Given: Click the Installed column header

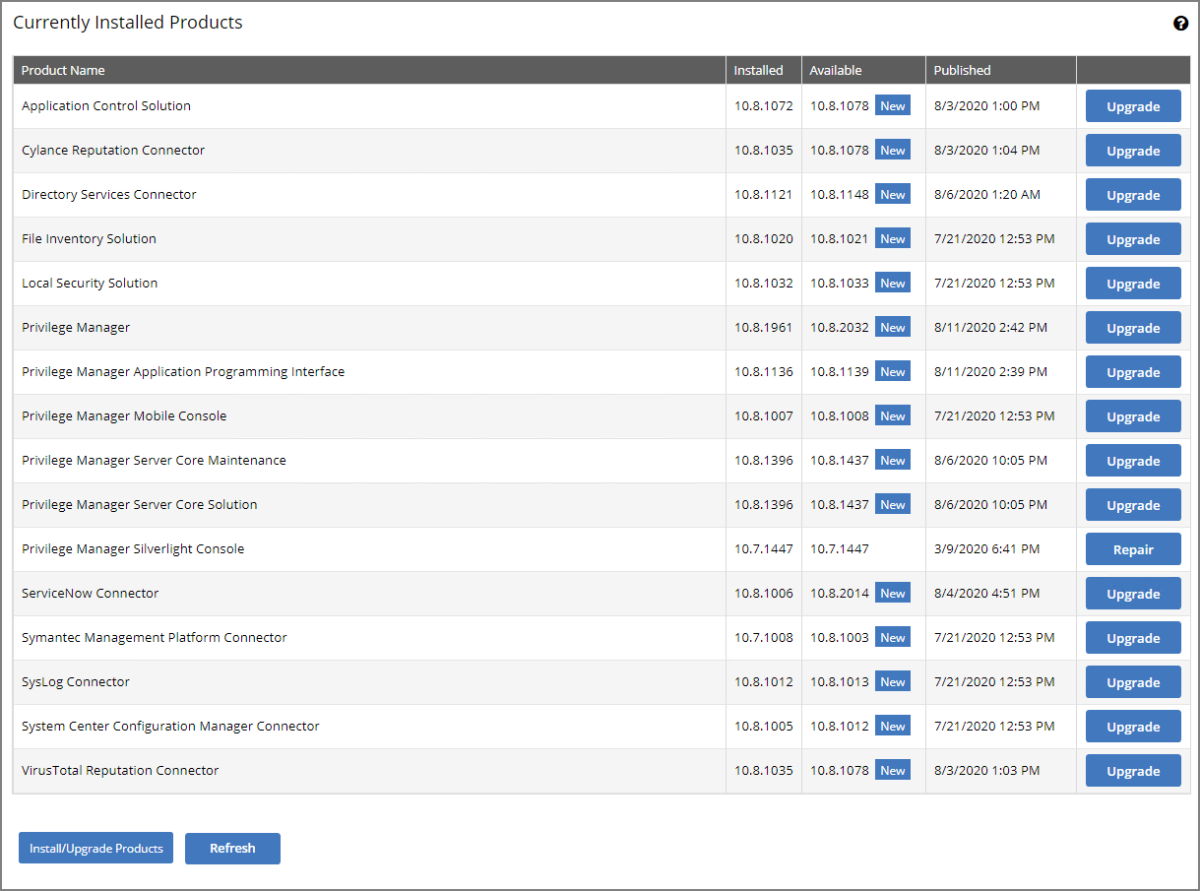Looking at the screenshot, I should (758, 70).
